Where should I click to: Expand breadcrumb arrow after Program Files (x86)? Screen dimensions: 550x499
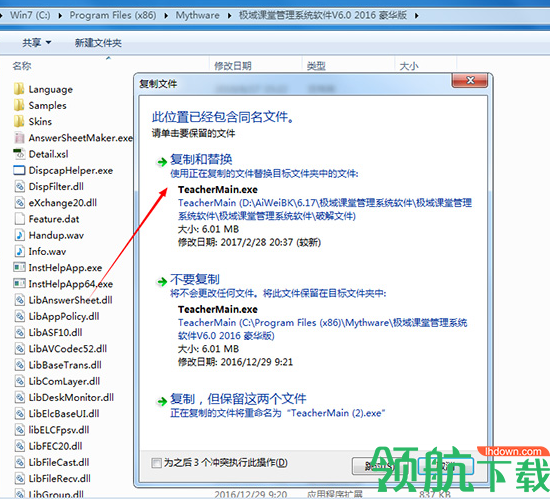166,16
